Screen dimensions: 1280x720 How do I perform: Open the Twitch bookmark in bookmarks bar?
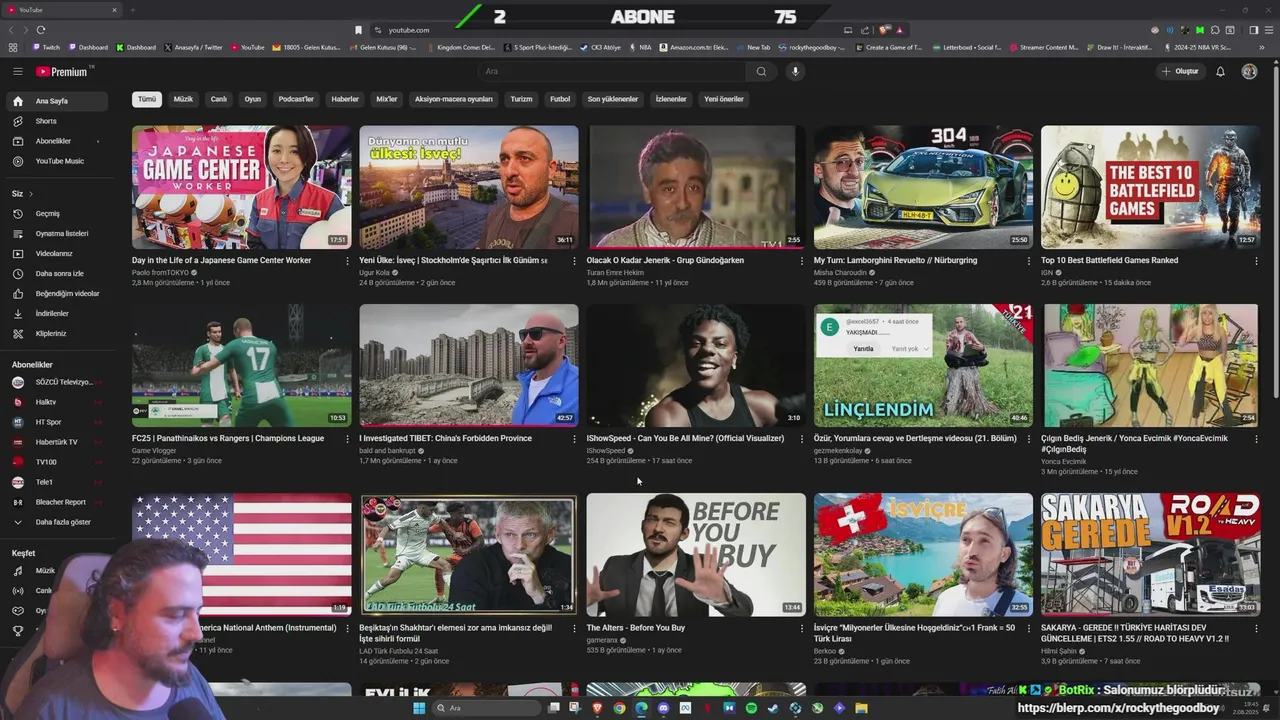[x=46, y=47]
